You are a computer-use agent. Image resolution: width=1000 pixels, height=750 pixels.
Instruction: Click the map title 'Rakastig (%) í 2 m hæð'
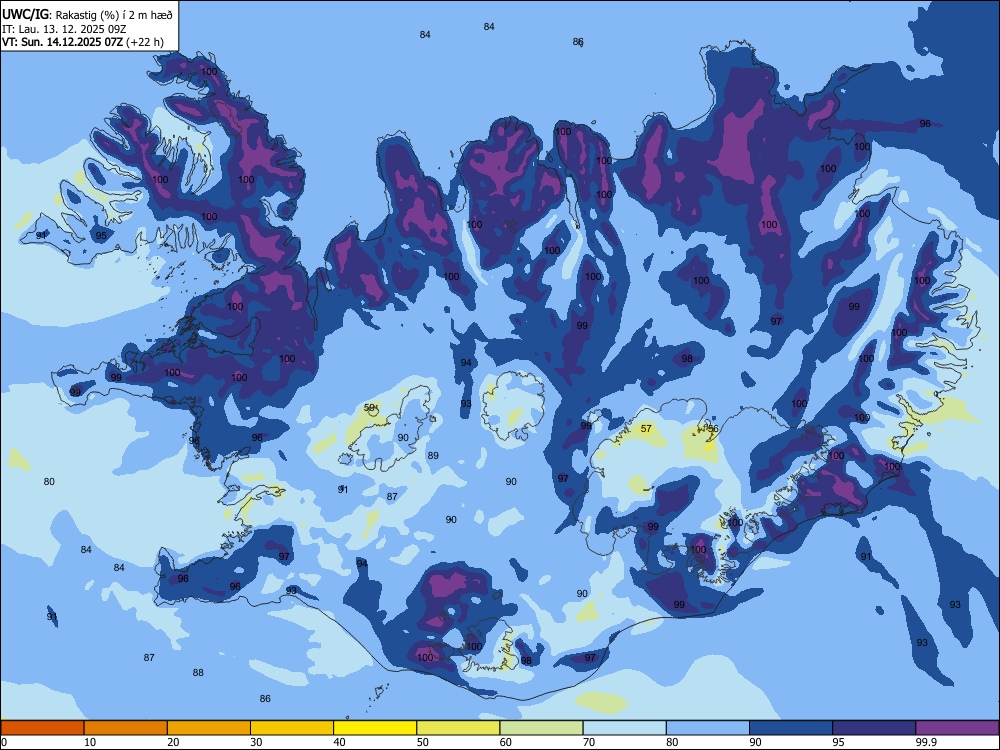[x=113, y=15]
